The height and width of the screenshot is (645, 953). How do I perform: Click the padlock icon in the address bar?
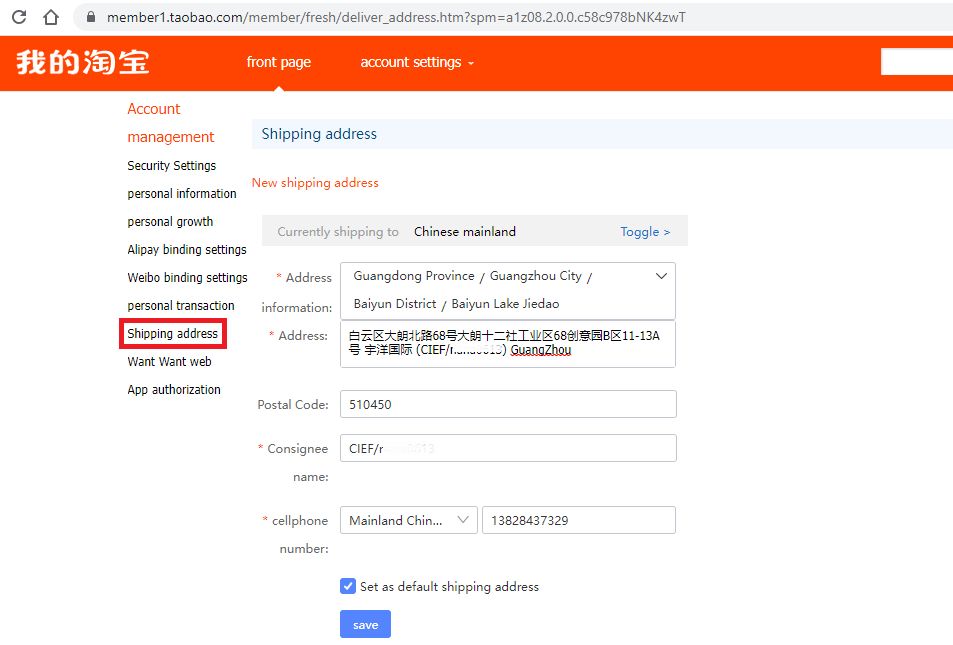click(89, 17)
